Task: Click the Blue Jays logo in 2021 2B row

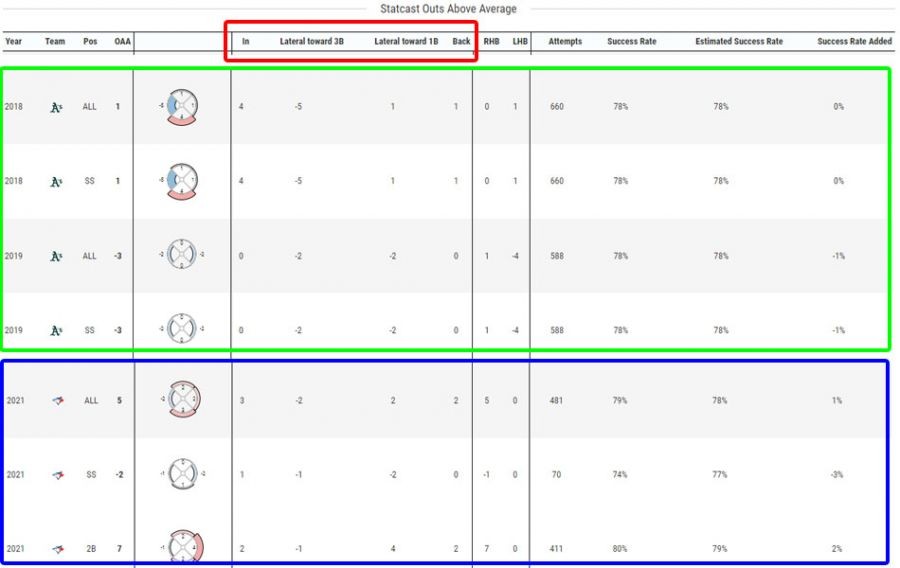Action: (58, 549)
